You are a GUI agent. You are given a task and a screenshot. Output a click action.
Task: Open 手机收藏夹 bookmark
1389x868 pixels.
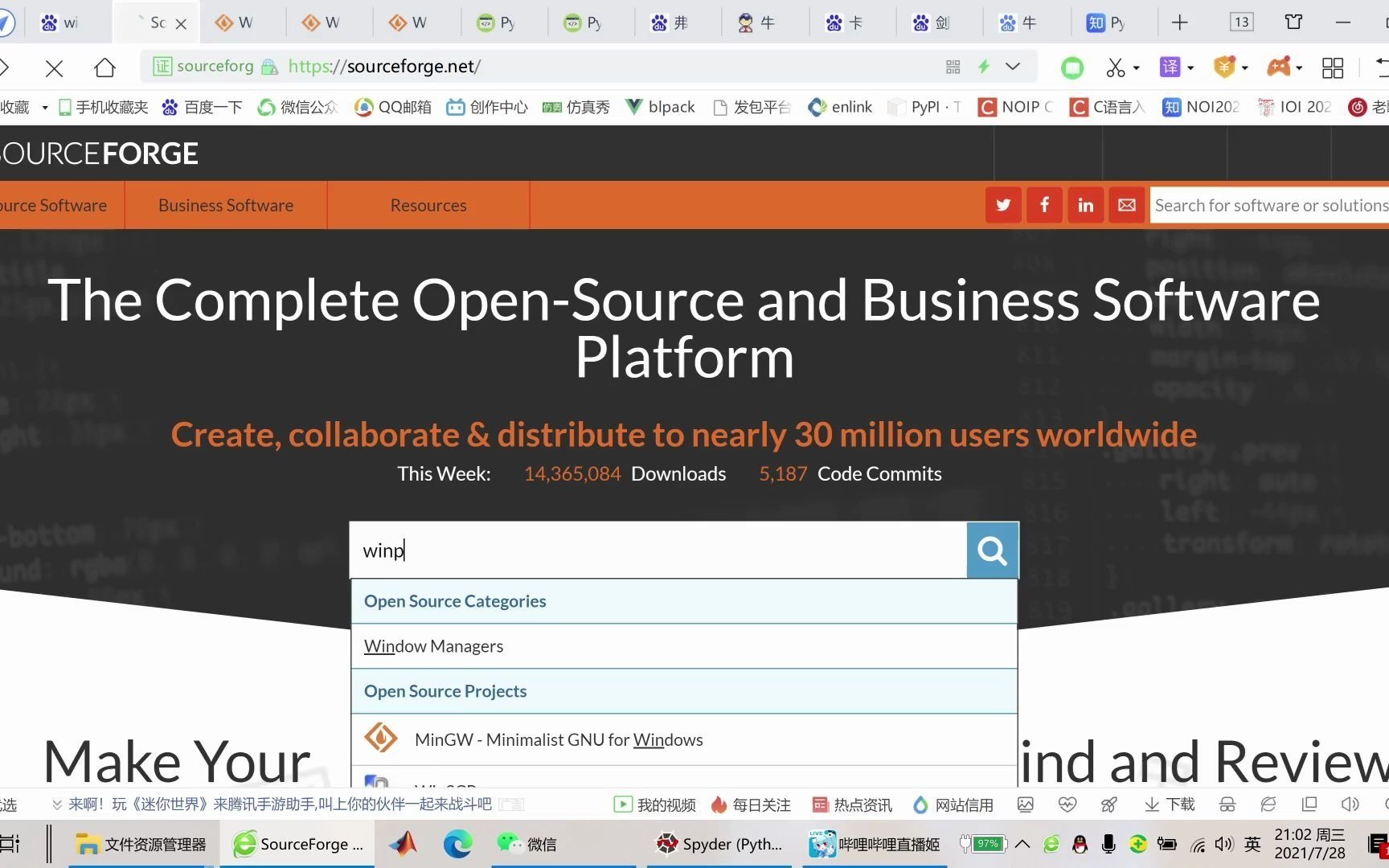point(103,107)
